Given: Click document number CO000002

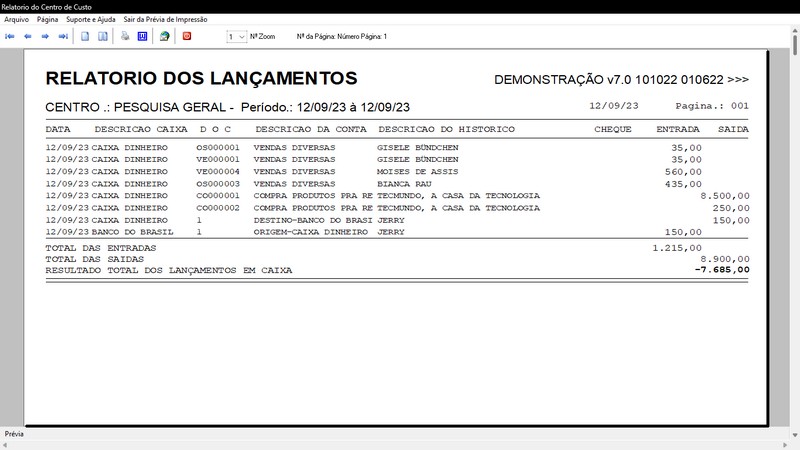Looking at the screenshot, I should (x=218, y=208).
